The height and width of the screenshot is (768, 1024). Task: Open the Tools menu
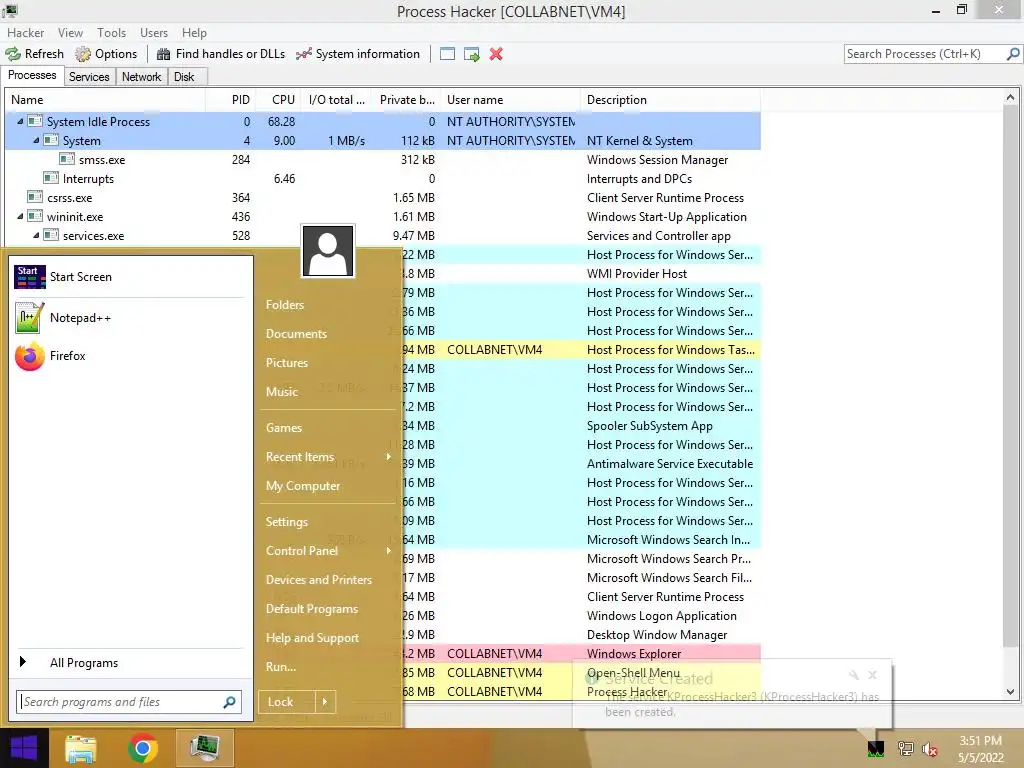[x=112, y=33]
